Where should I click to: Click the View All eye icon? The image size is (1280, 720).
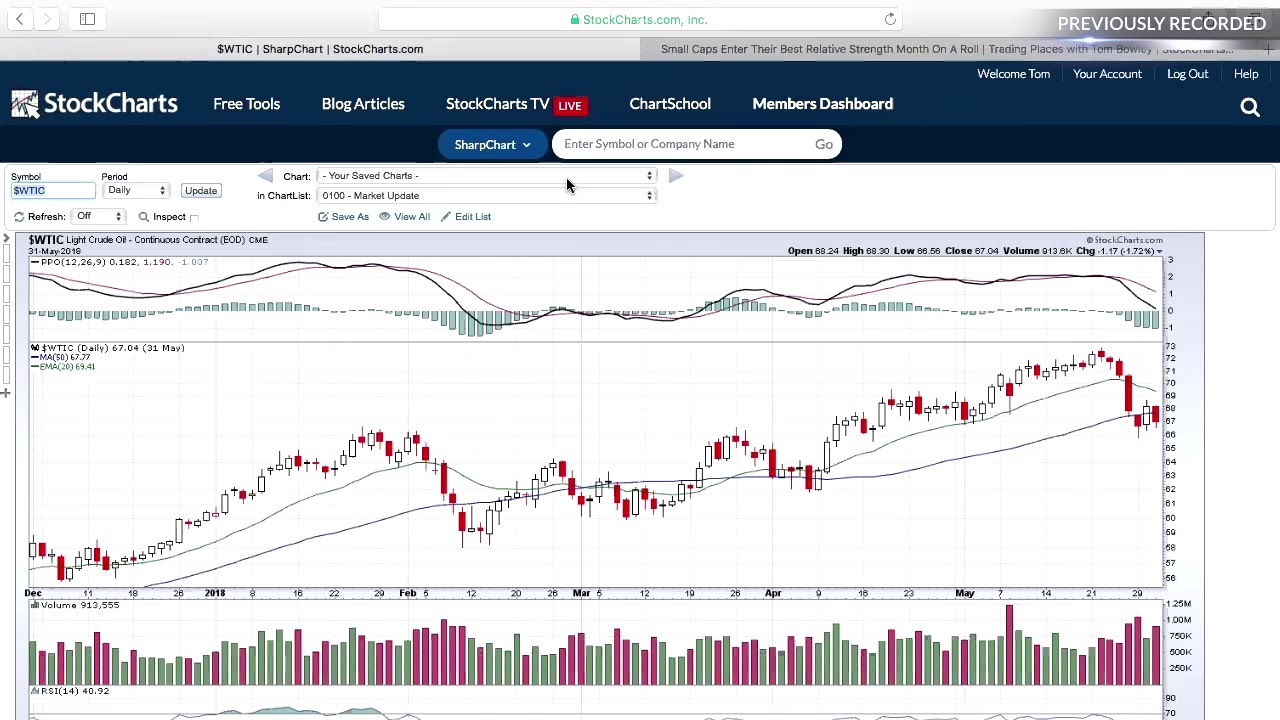[384, 217]
